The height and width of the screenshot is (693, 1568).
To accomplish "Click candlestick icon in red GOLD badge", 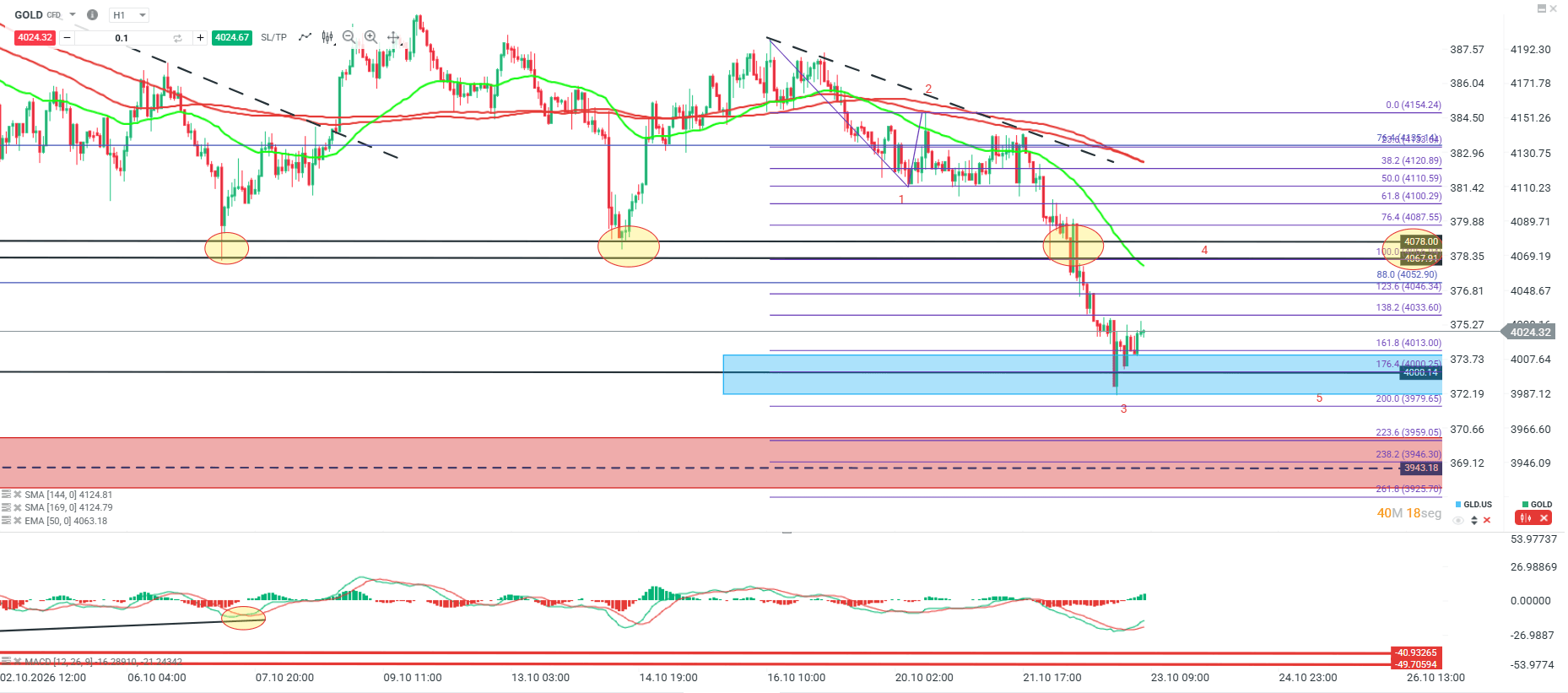I will click(1526, 517).
